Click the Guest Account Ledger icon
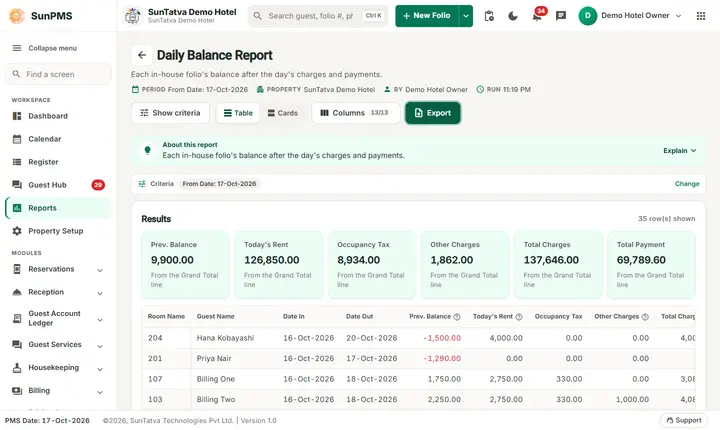The image size is (720, 430). 17,318
